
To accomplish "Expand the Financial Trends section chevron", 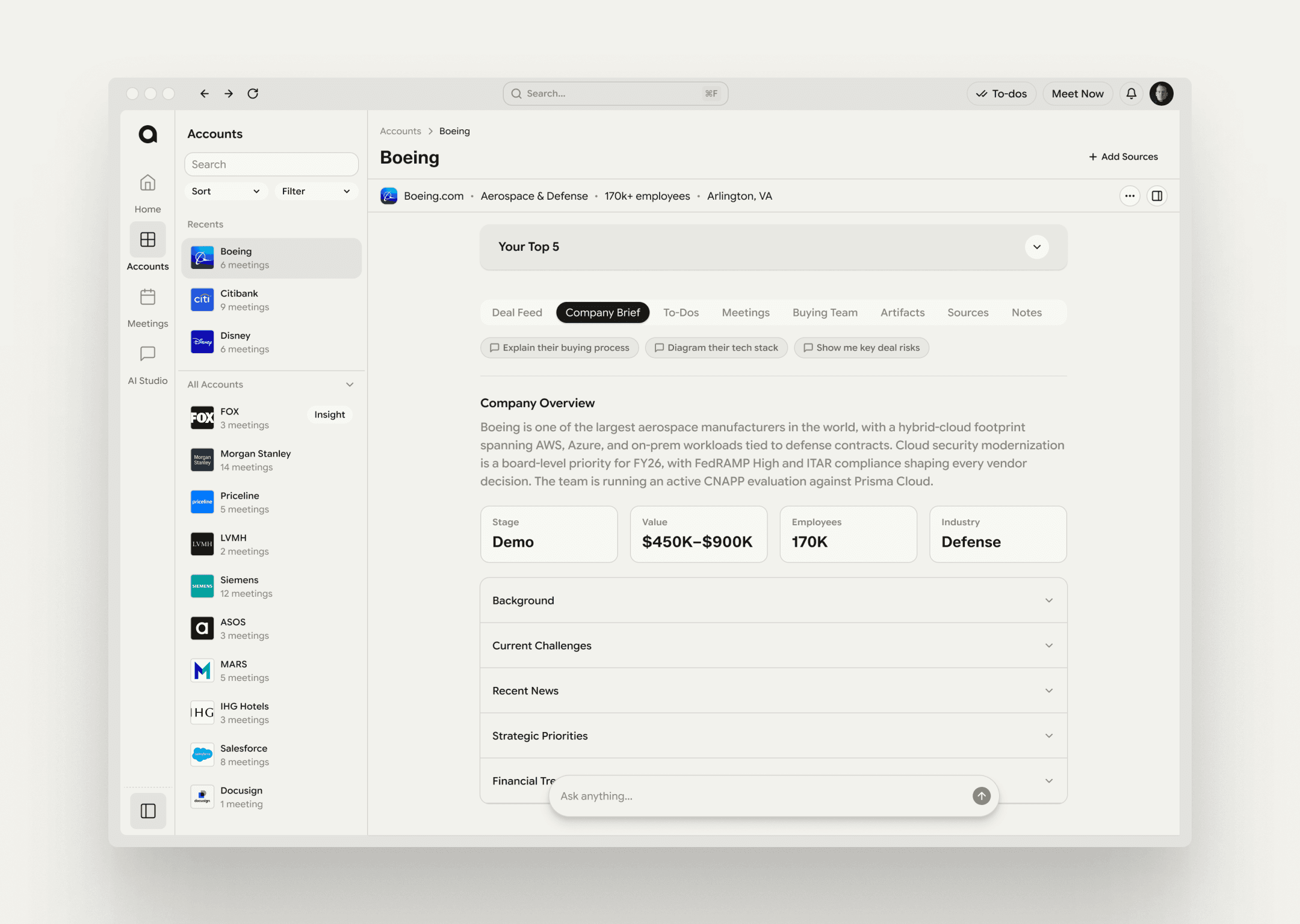I will (1049, 781).
